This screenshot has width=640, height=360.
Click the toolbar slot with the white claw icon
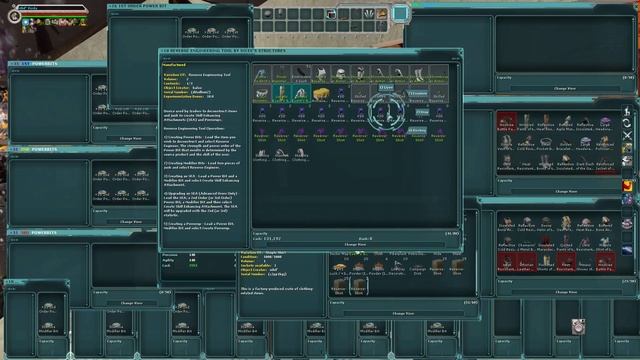369,14
